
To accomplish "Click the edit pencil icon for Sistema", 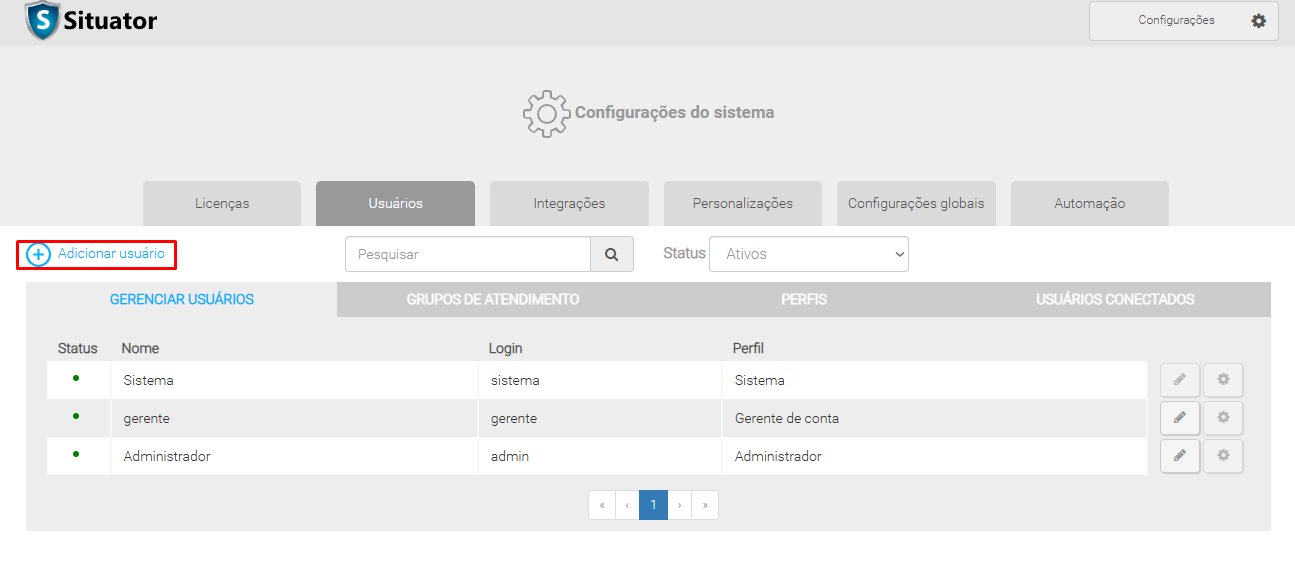I will click(x=1179, y=380).
